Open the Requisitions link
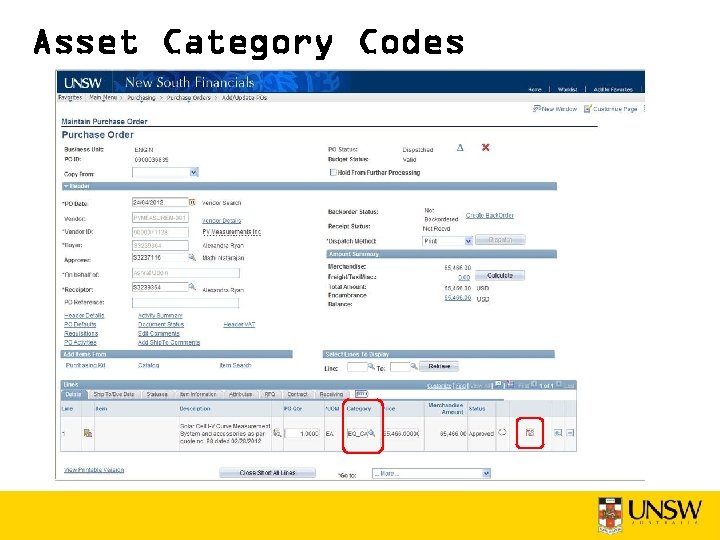720x540 pixels. point(81,333)
